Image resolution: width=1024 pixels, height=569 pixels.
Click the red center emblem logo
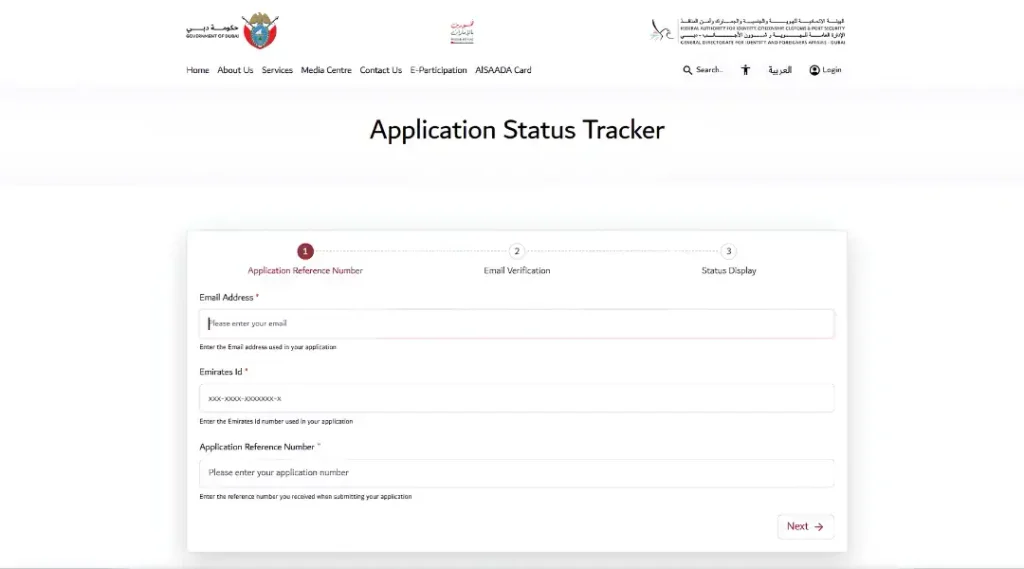pyautogui.click(x=462, y=31)
